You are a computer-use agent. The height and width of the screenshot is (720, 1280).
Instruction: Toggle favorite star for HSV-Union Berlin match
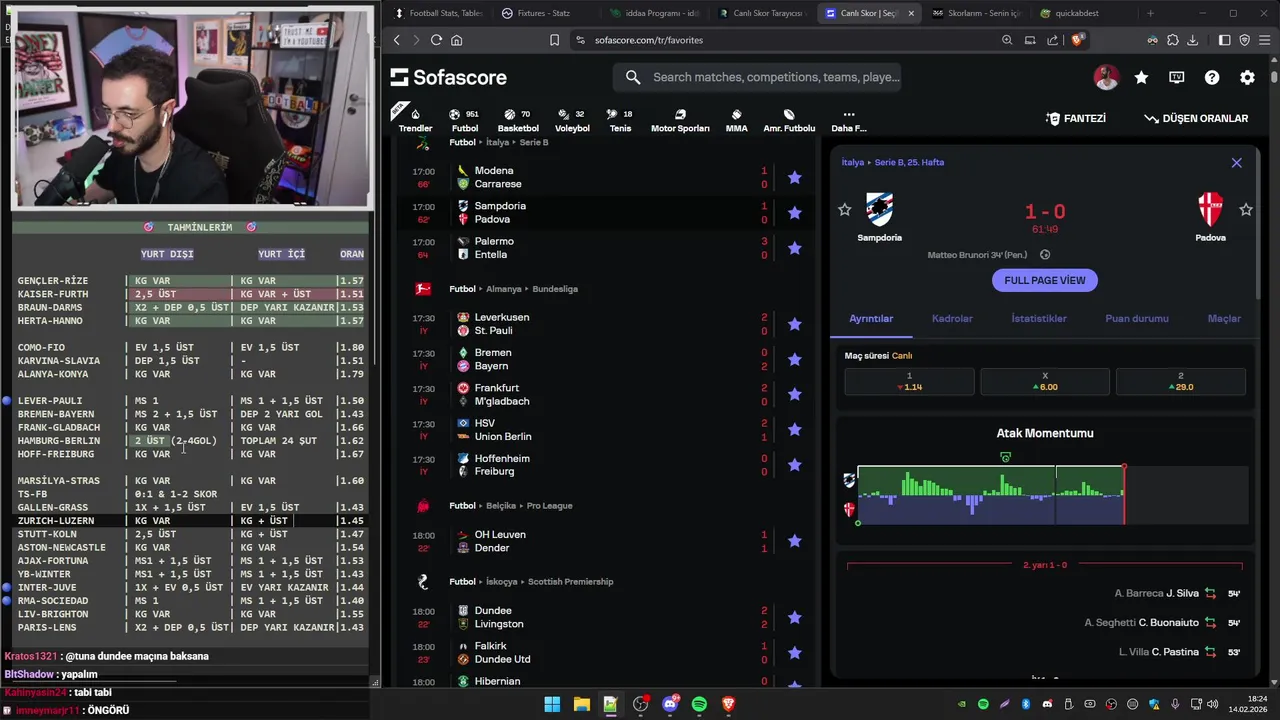tap(794, 429)
